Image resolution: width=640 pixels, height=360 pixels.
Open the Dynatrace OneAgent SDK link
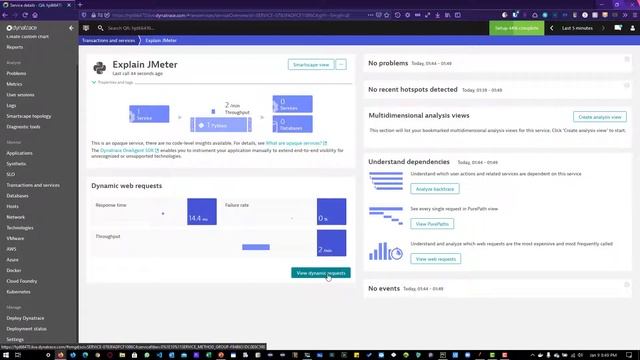(129, 150)
